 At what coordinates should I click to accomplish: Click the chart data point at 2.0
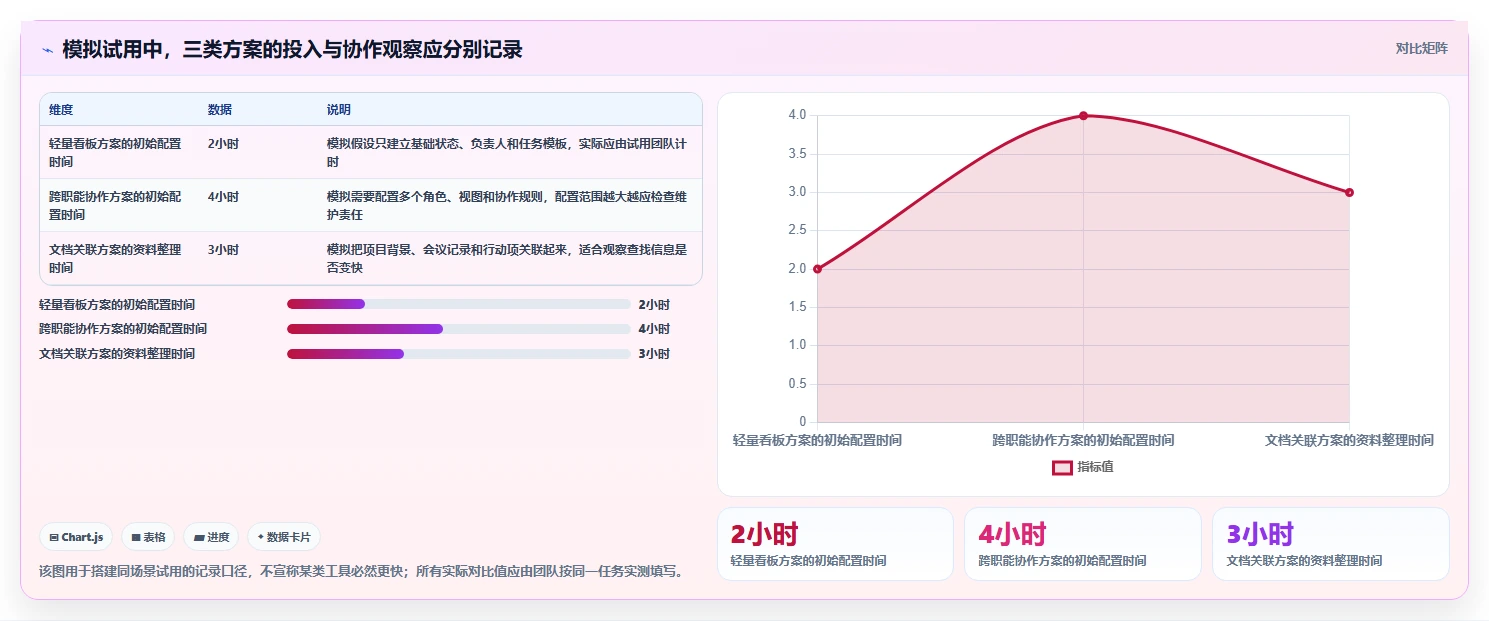click(817, 269)
